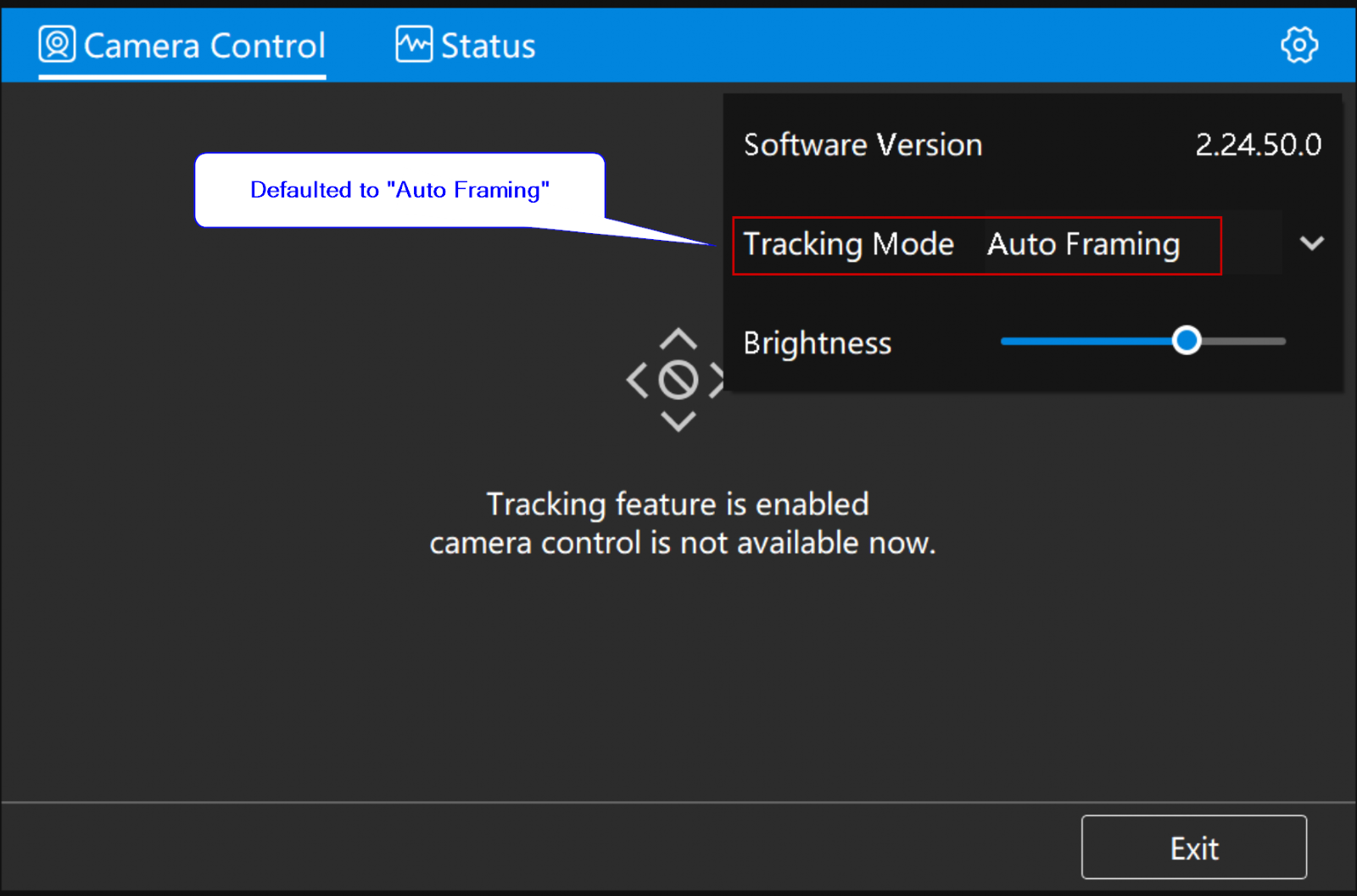Click the software version number 2.24.50.0
This screenshot has width=1357, height=896.
click(x=1258, y=145)
